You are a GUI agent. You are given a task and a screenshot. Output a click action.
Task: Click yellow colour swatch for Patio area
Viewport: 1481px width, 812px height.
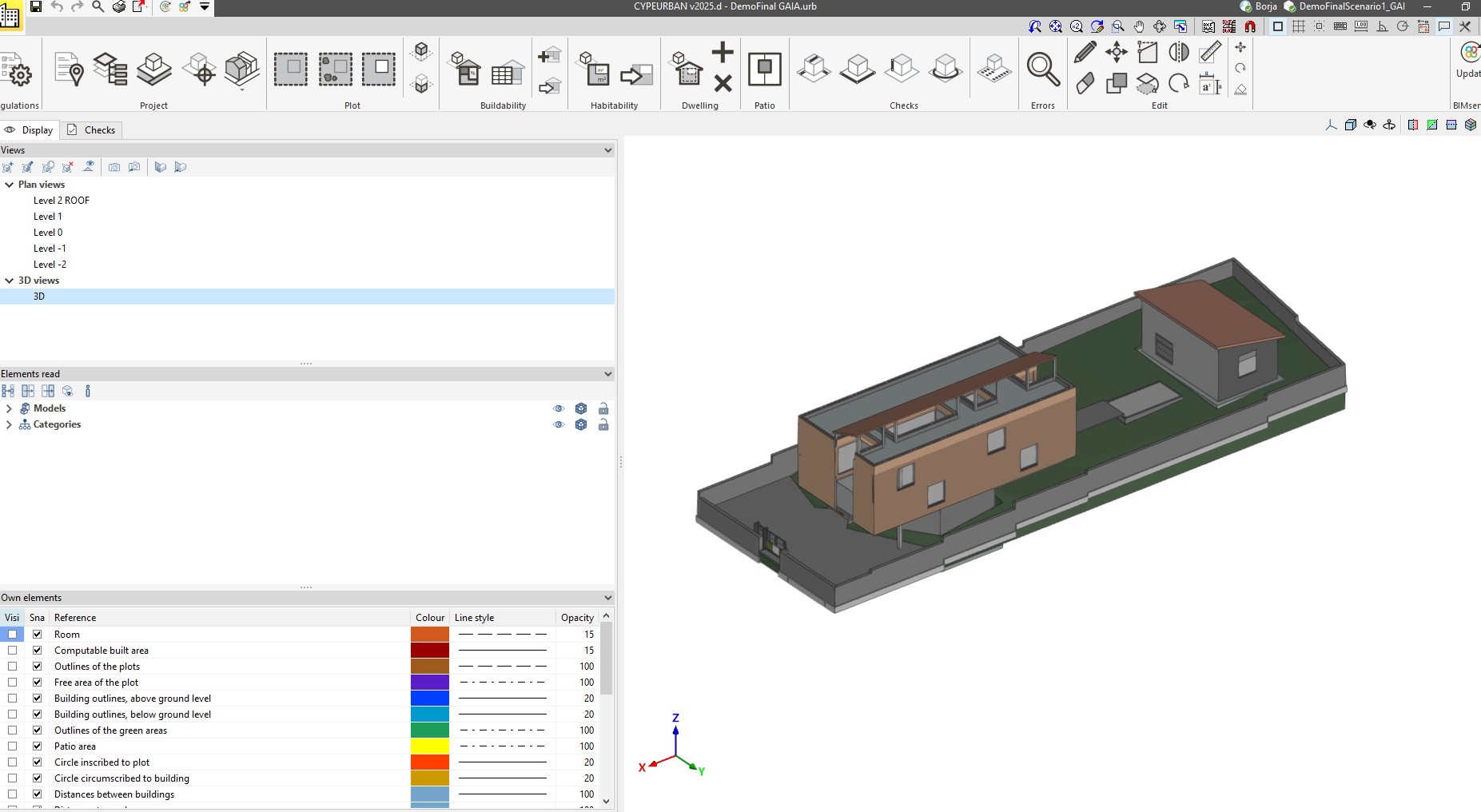430,746
